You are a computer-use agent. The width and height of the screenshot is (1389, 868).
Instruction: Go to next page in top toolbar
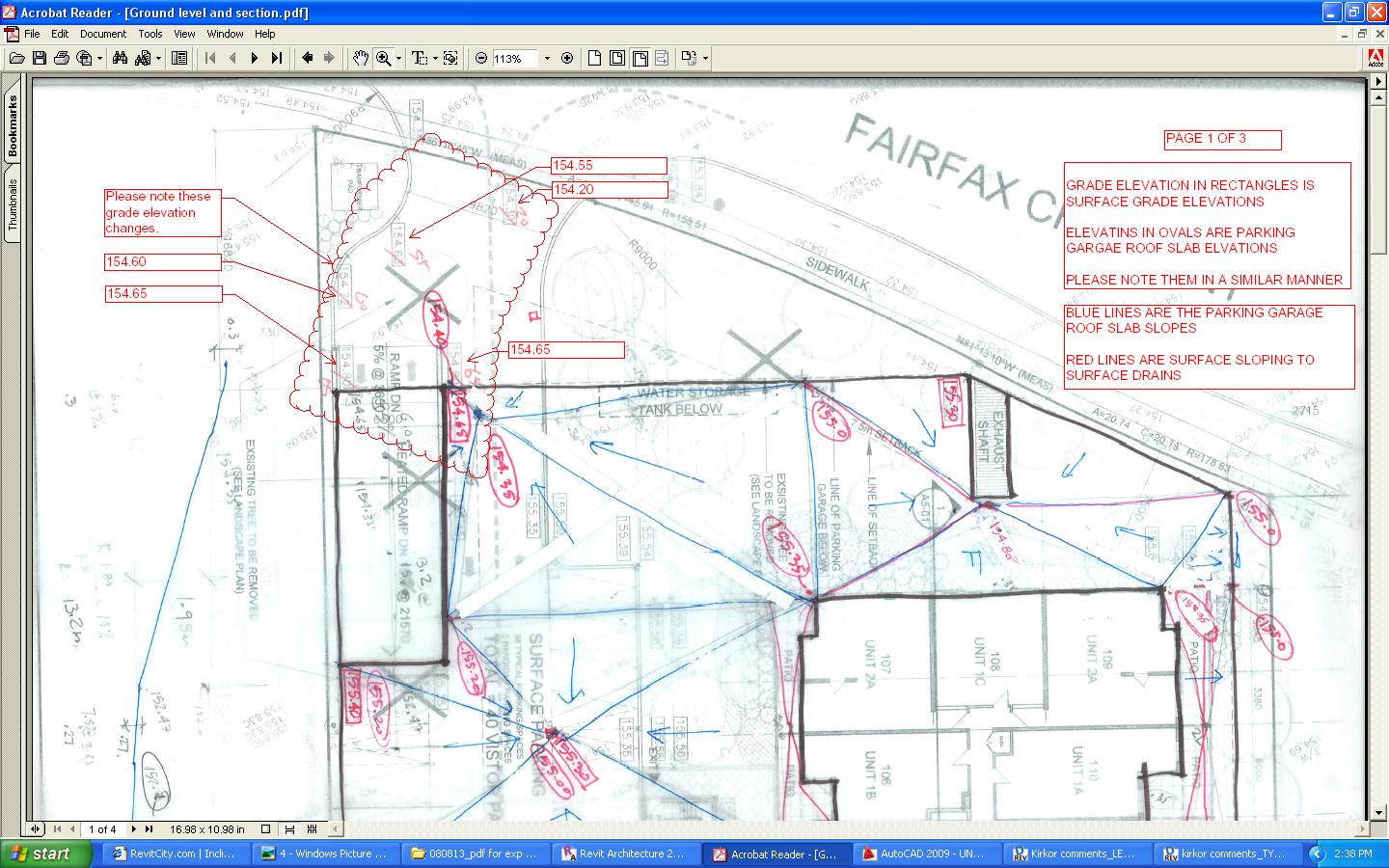pos(255,58)
